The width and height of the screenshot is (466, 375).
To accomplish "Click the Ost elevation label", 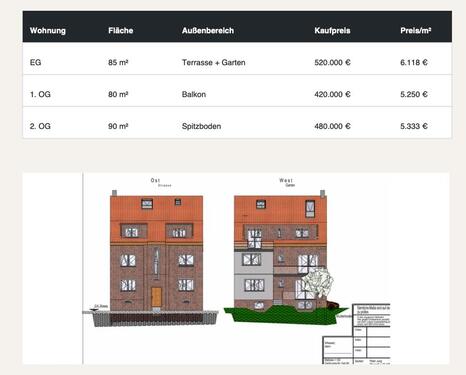I will (x=155, y=180).
